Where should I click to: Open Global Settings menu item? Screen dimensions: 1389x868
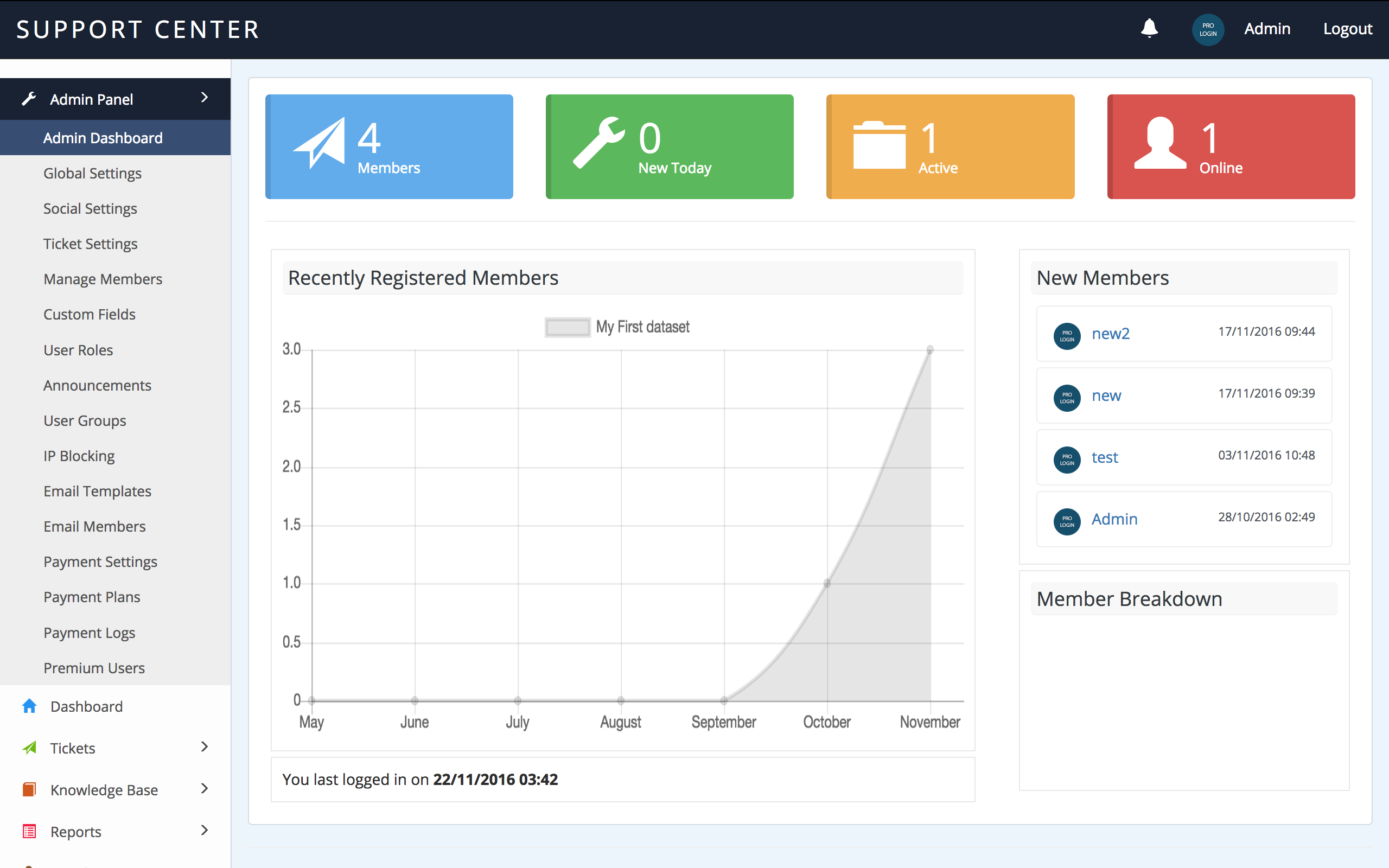pos(92,174)
